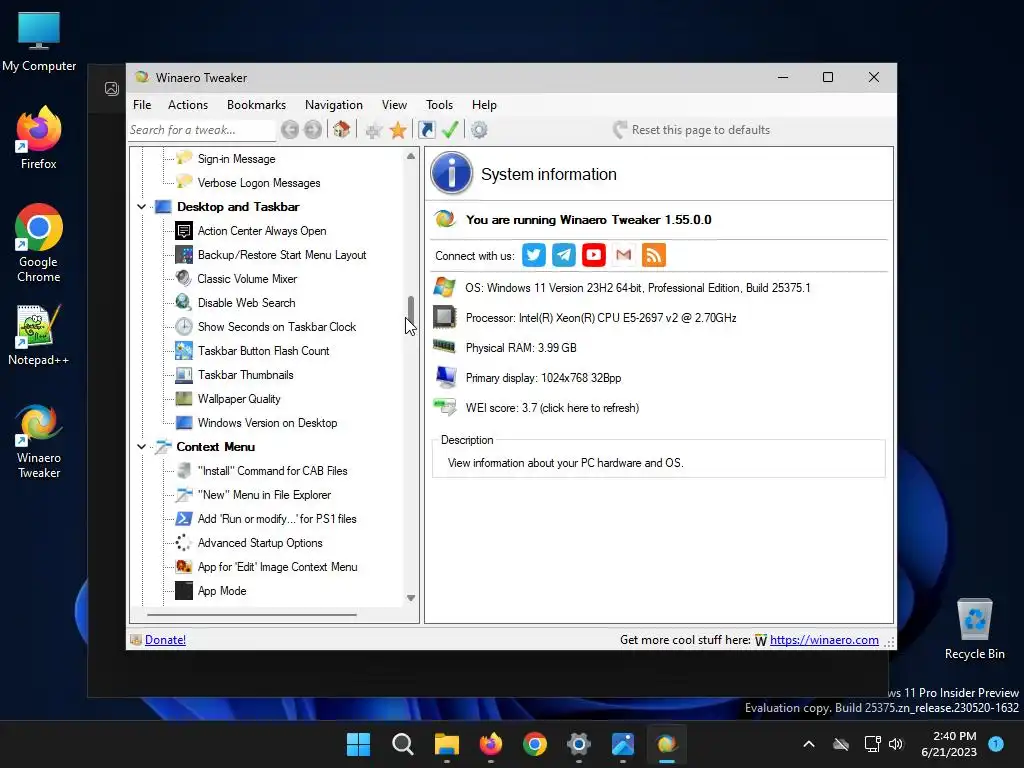Collapse the Context Menu category
The width and height of the screenshot is (1024, 768).
click(141, 447)
